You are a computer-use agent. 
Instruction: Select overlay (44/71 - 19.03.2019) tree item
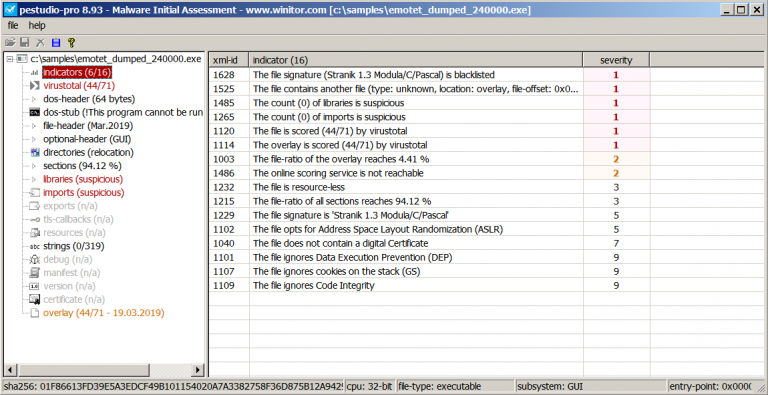[103, 313]
